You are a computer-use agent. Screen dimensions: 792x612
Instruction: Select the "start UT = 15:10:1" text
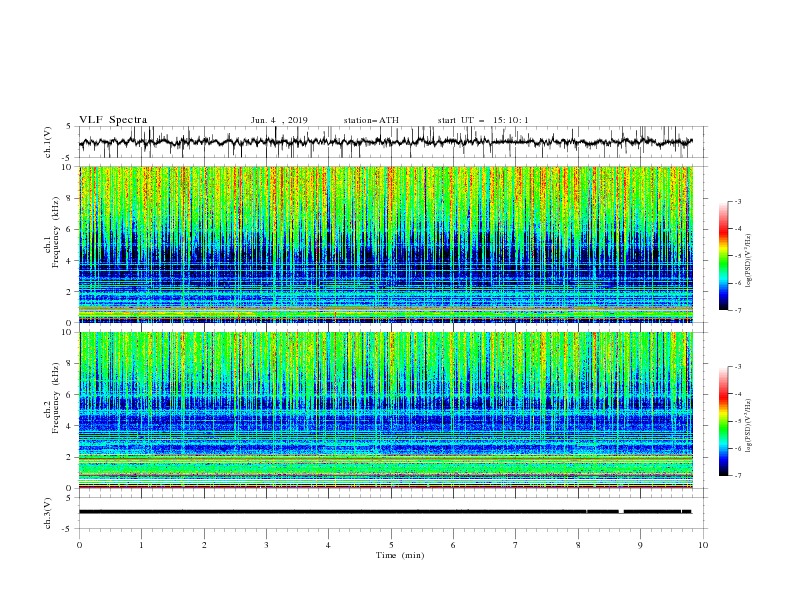click(x=483, y=120)
